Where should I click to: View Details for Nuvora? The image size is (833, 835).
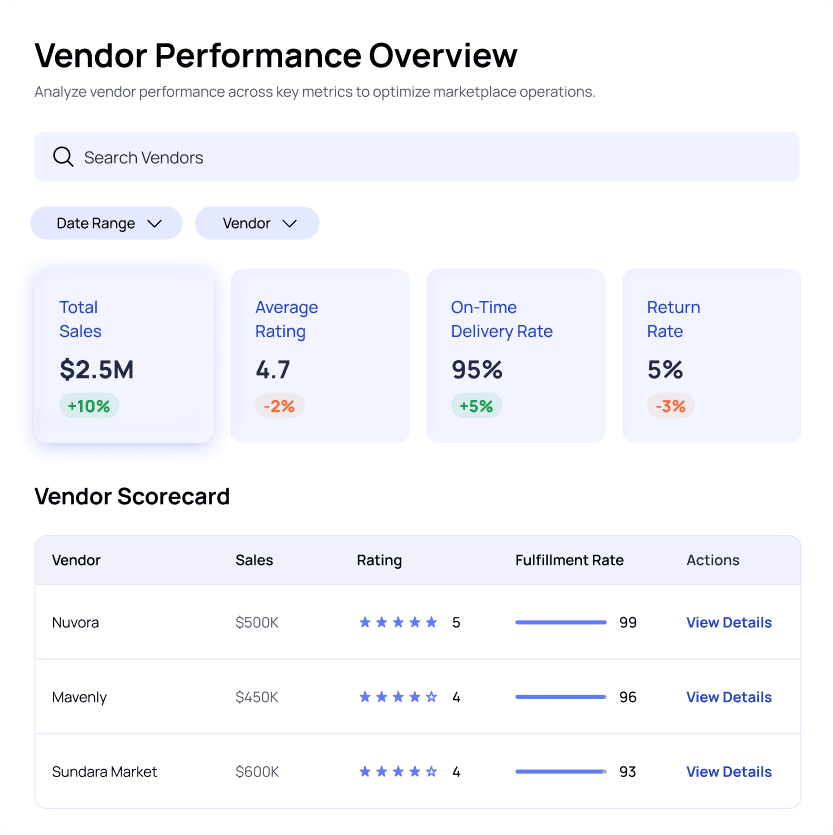click(x=728, y=622)
